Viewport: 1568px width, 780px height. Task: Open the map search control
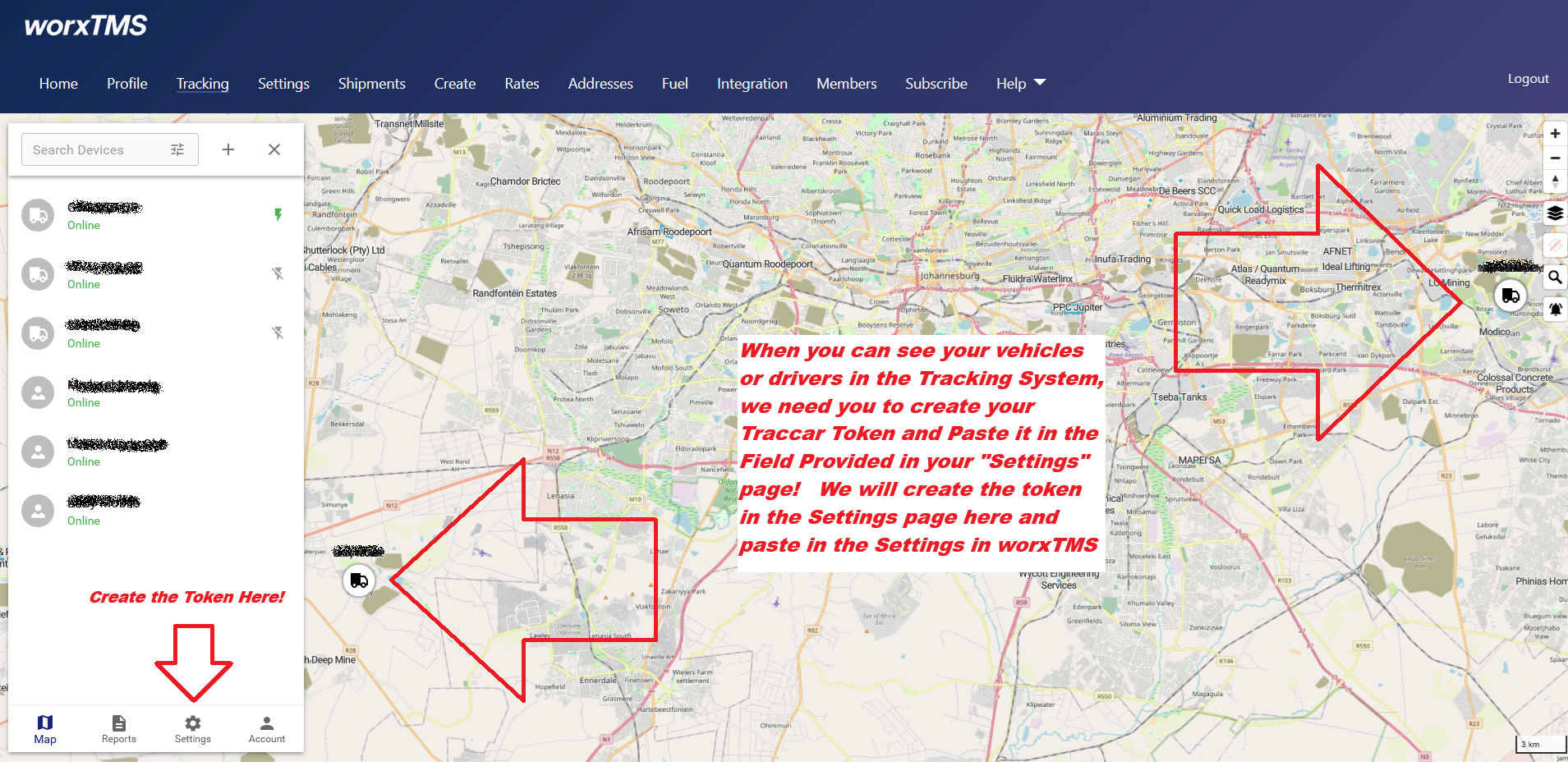[x=1555, y=278]
